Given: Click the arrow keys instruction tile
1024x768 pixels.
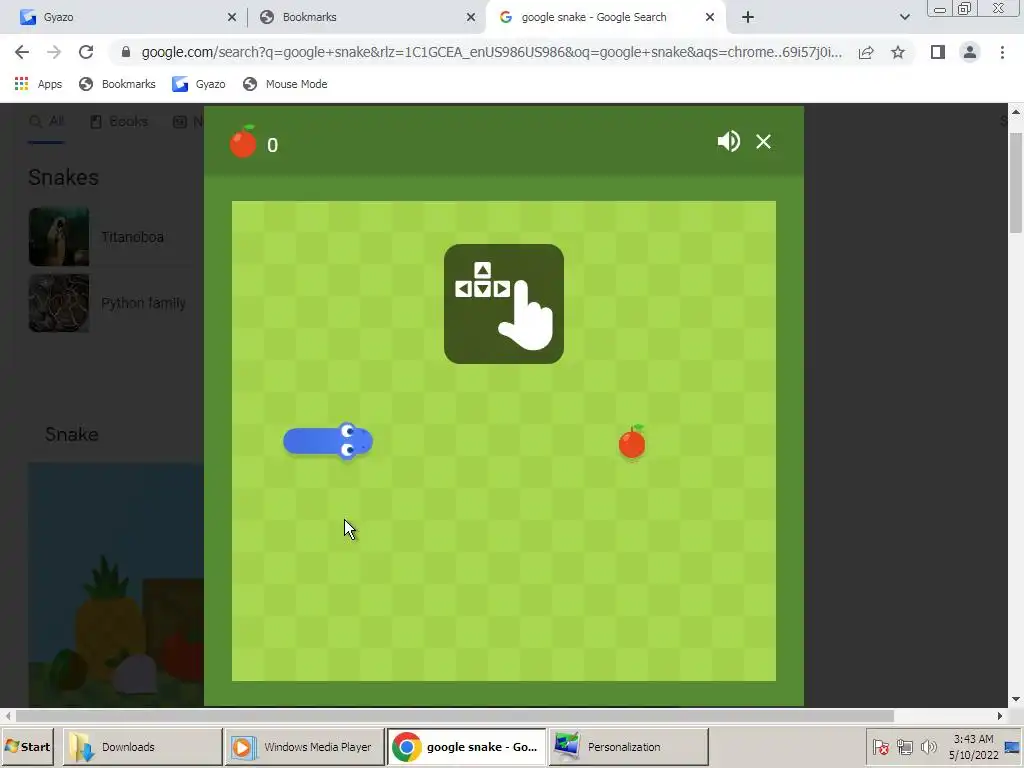Looking at the screenshot, I should click(x=504, y=304).
